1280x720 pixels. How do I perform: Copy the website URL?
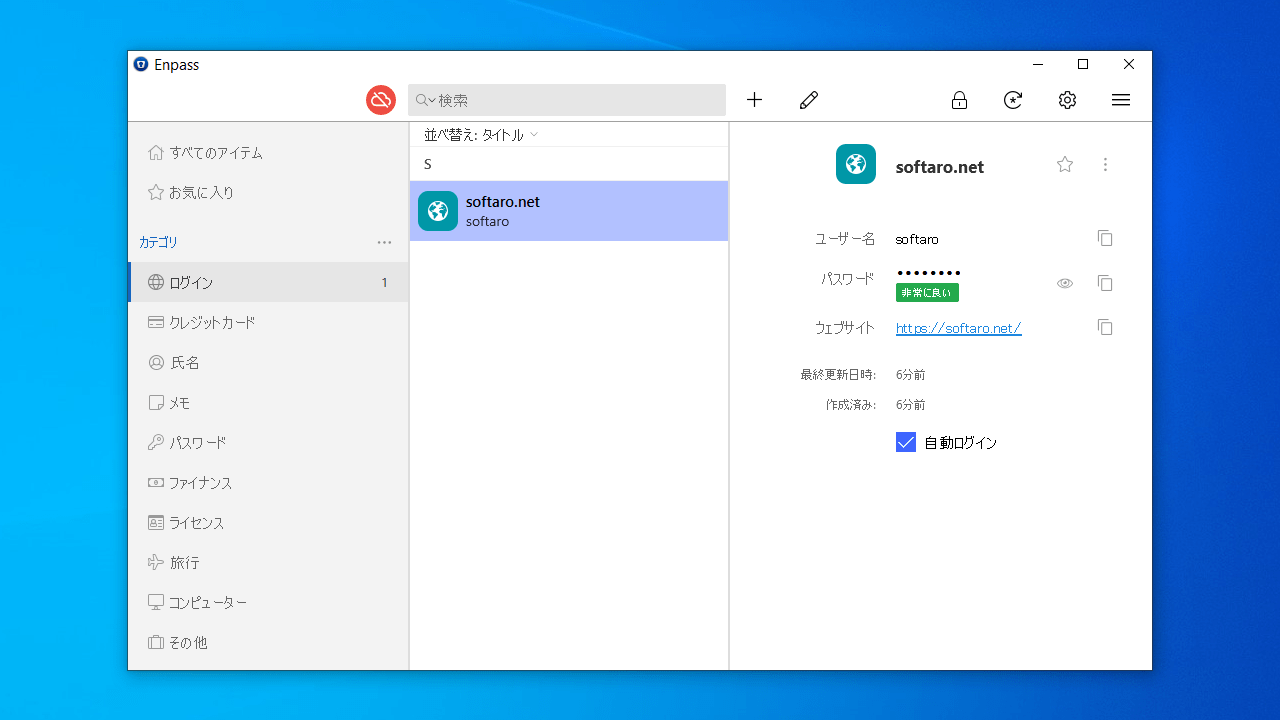[1105, 327]
